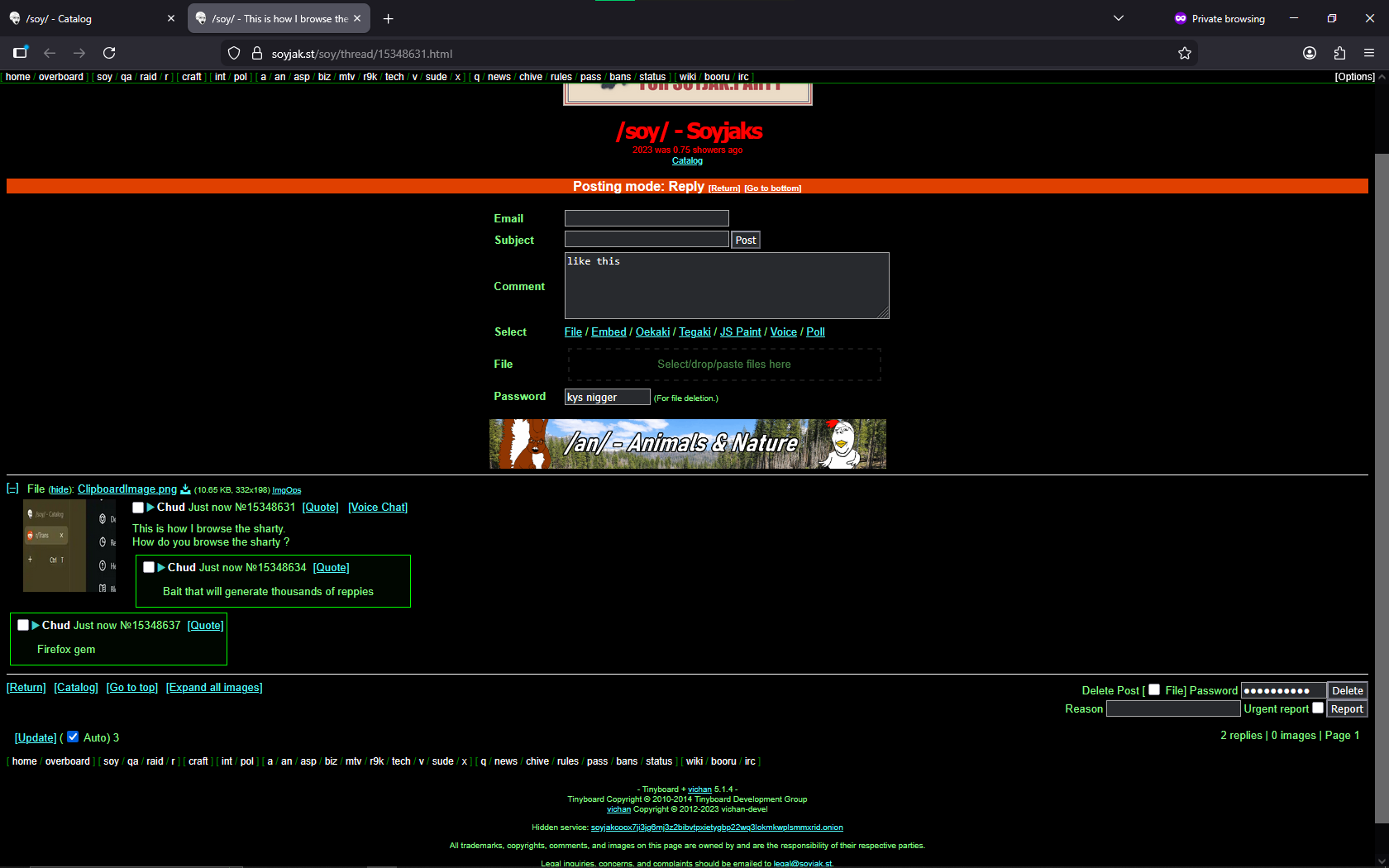Enable the Urgent report checkbox
Image resolution: width=1389 pixels, height=868 pixels.
1318,708
